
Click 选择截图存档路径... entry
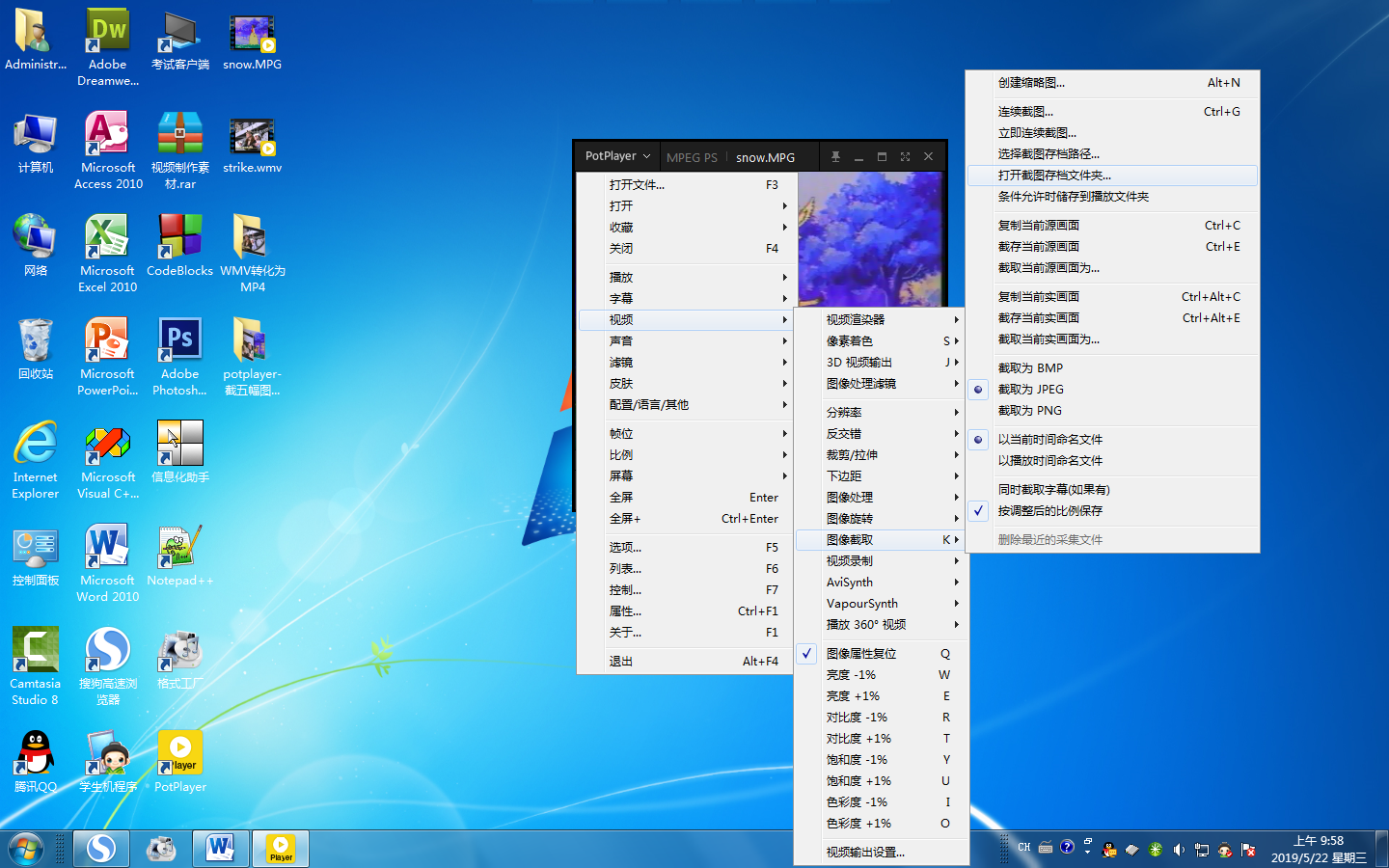1113,154
